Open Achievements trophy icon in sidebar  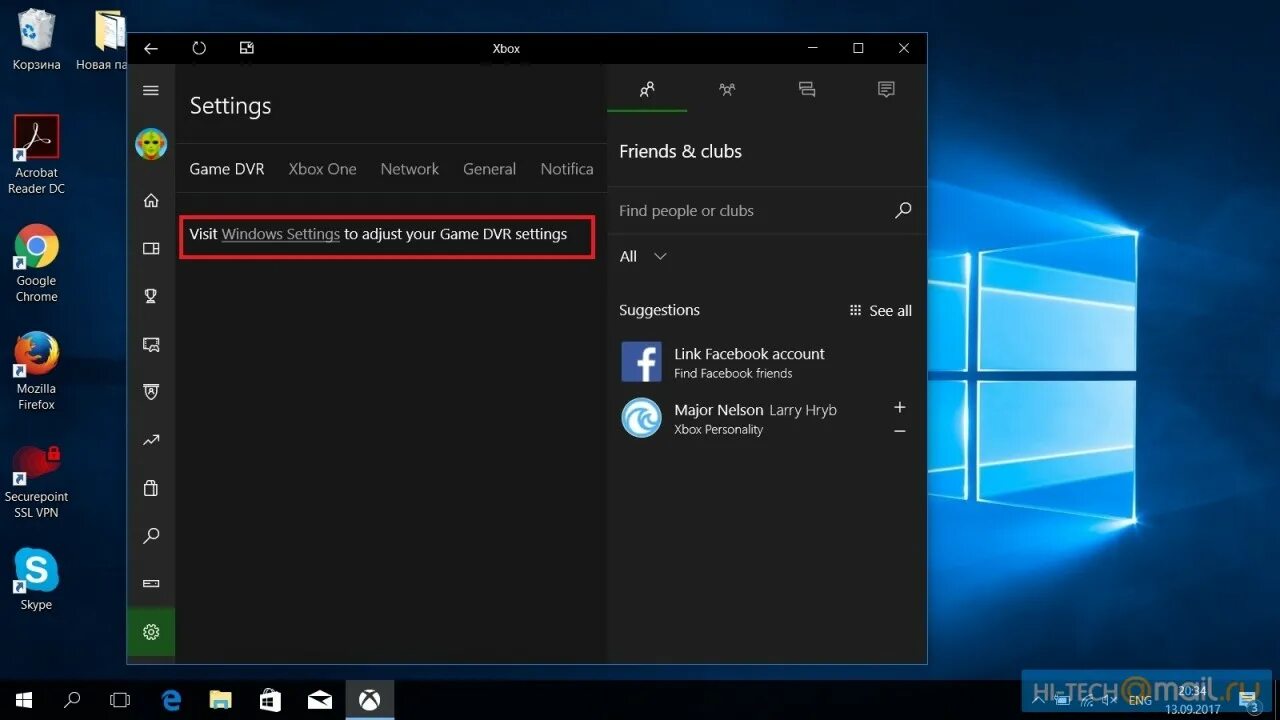coord(151,296)
